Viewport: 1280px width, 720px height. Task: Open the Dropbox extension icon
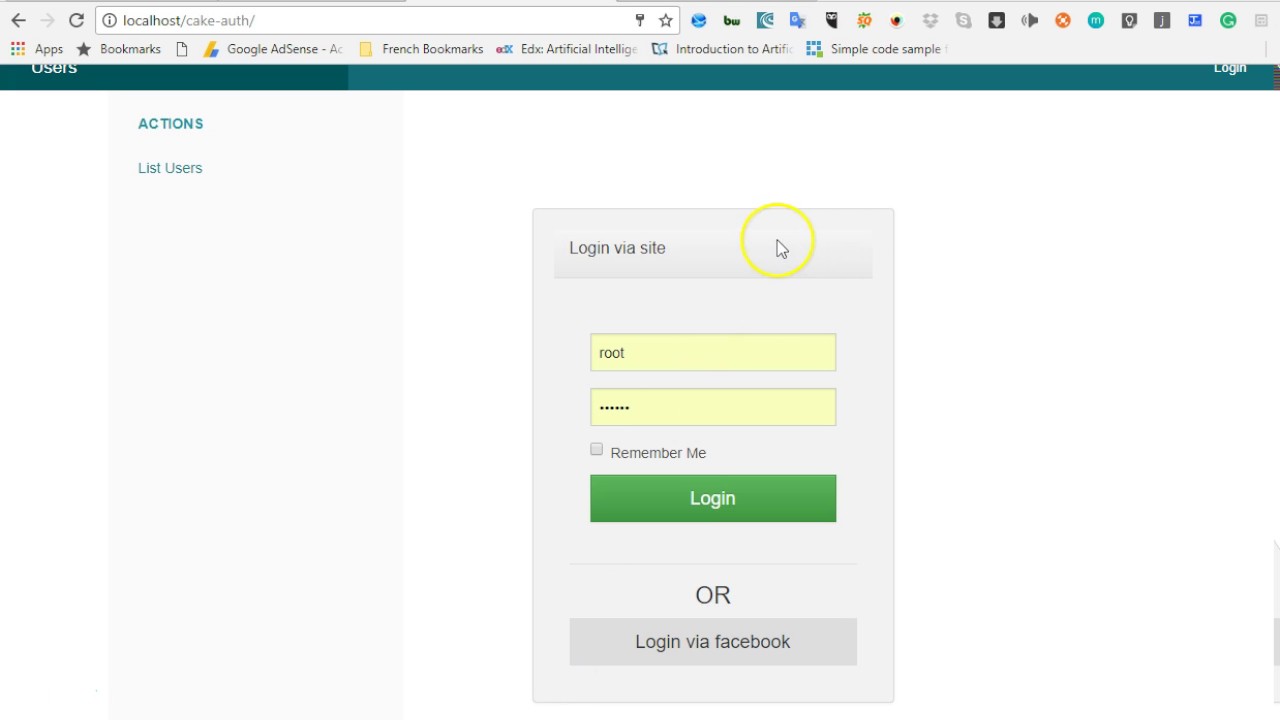click(x=930, y=20)
